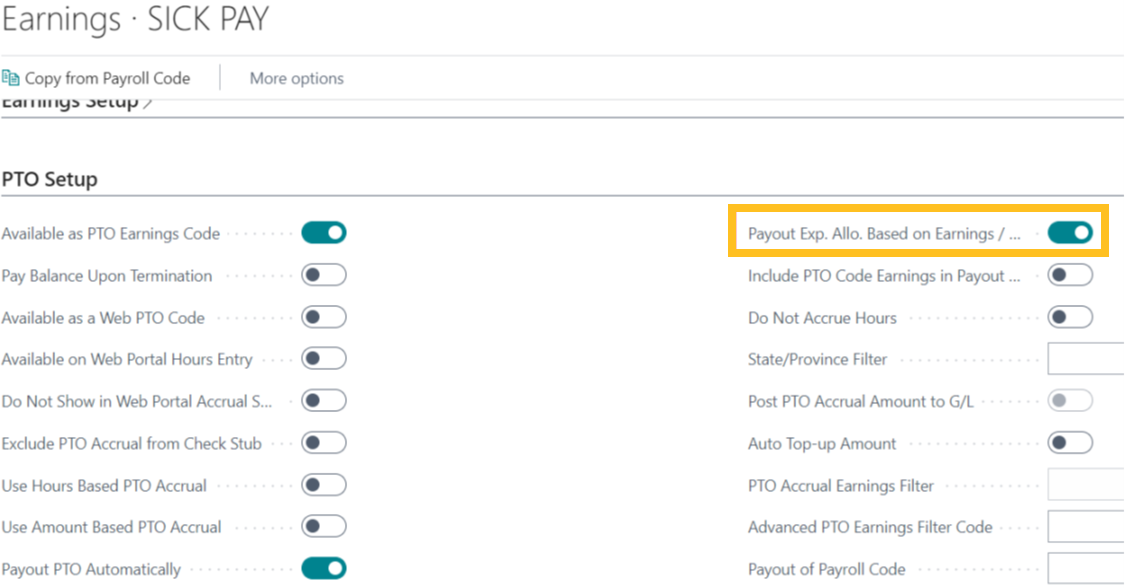The width and height of the screenshot is (1125, 588).
Task: Click the State/Province Filter field
Action: [x=1086, y=359]
